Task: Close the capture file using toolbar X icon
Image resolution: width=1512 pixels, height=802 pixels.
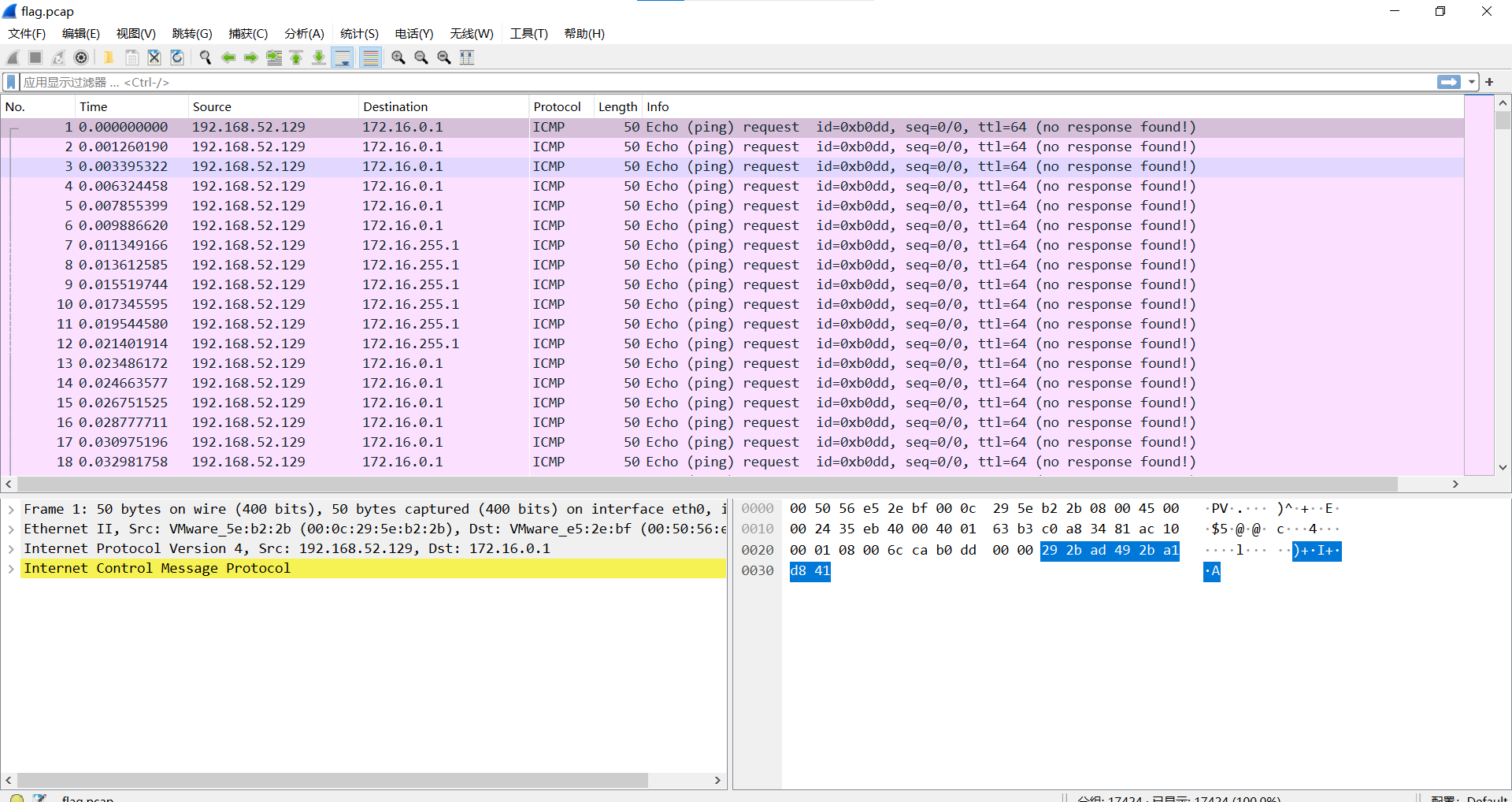Action: (x=154, y=58)
